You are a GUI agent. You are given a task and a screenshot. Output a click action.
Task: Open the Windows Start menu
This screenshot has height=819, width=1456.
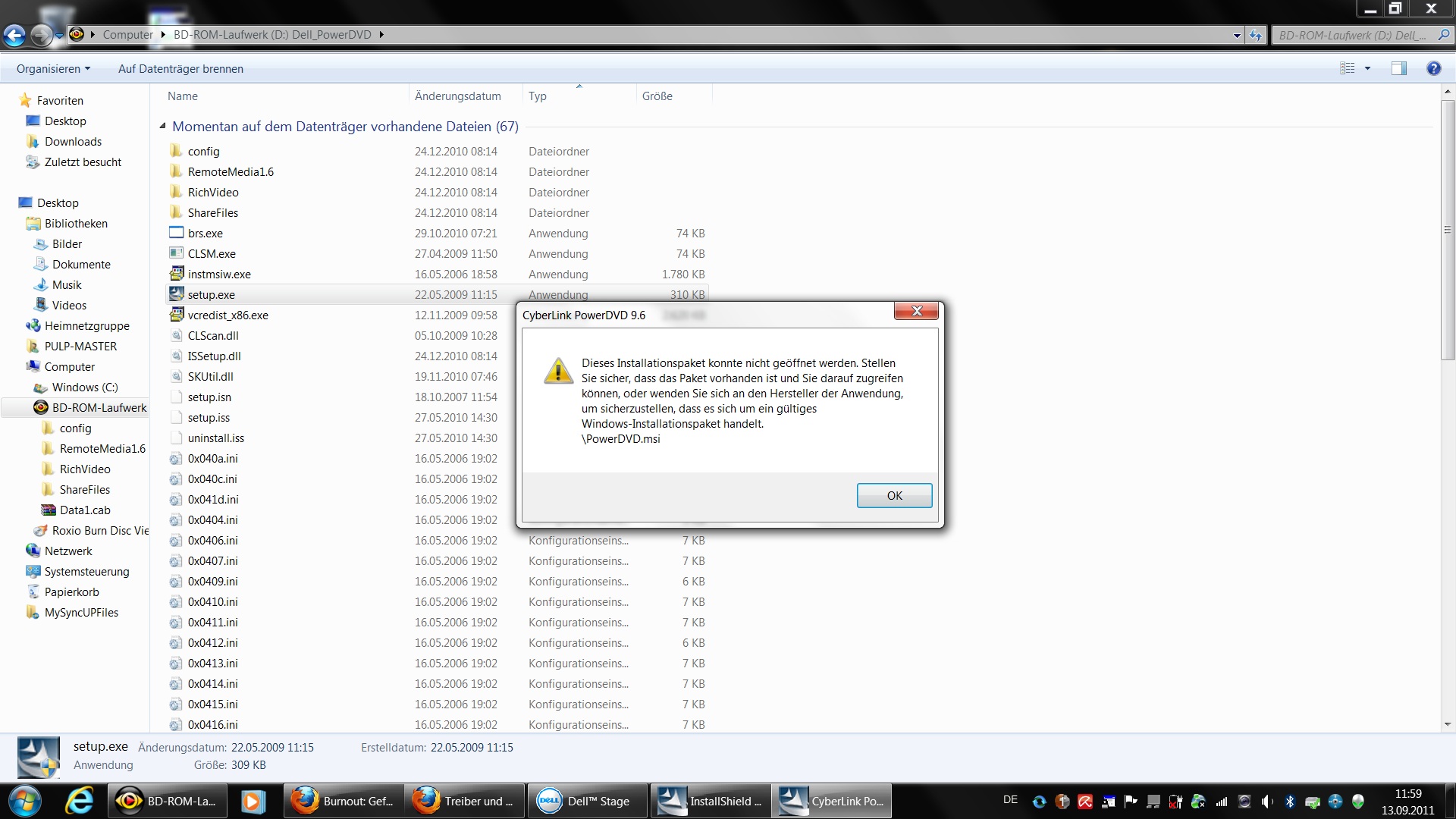tap(24, 801)
